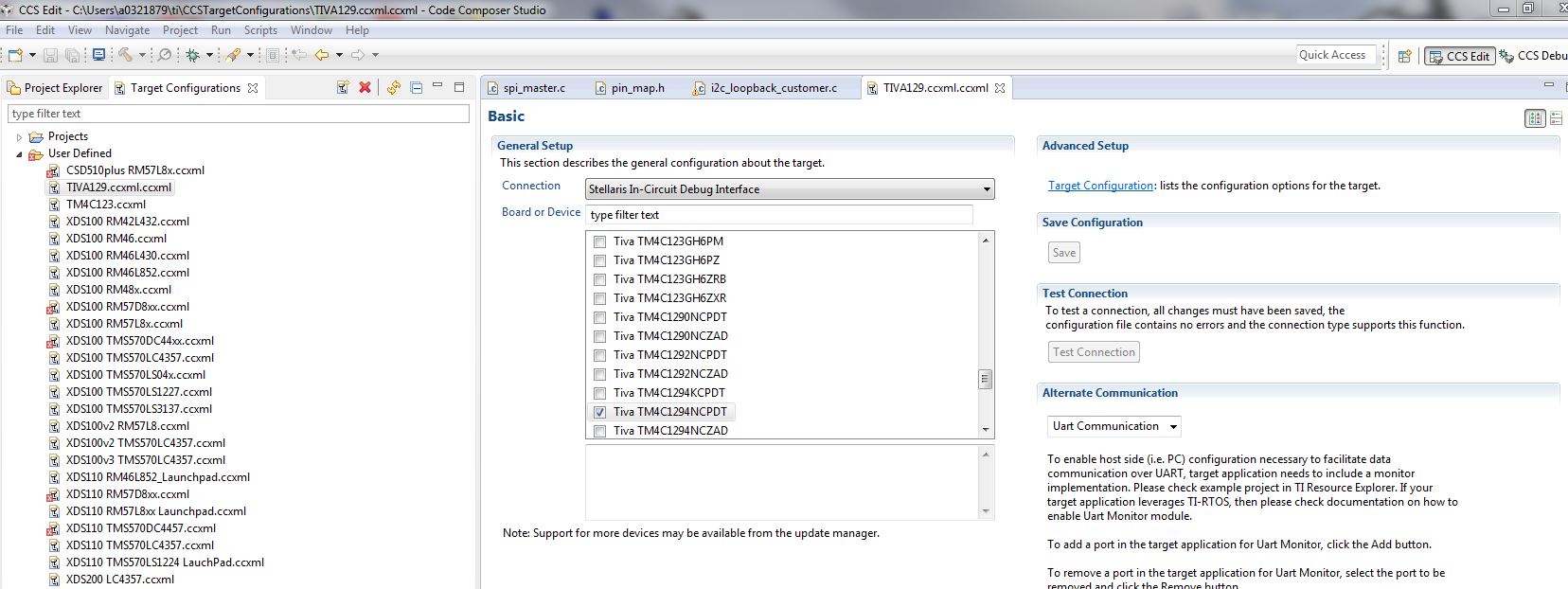The height and width of the screenshot is (589, 1568).
Task: Expand the Projects tree node
Action: 19,137
